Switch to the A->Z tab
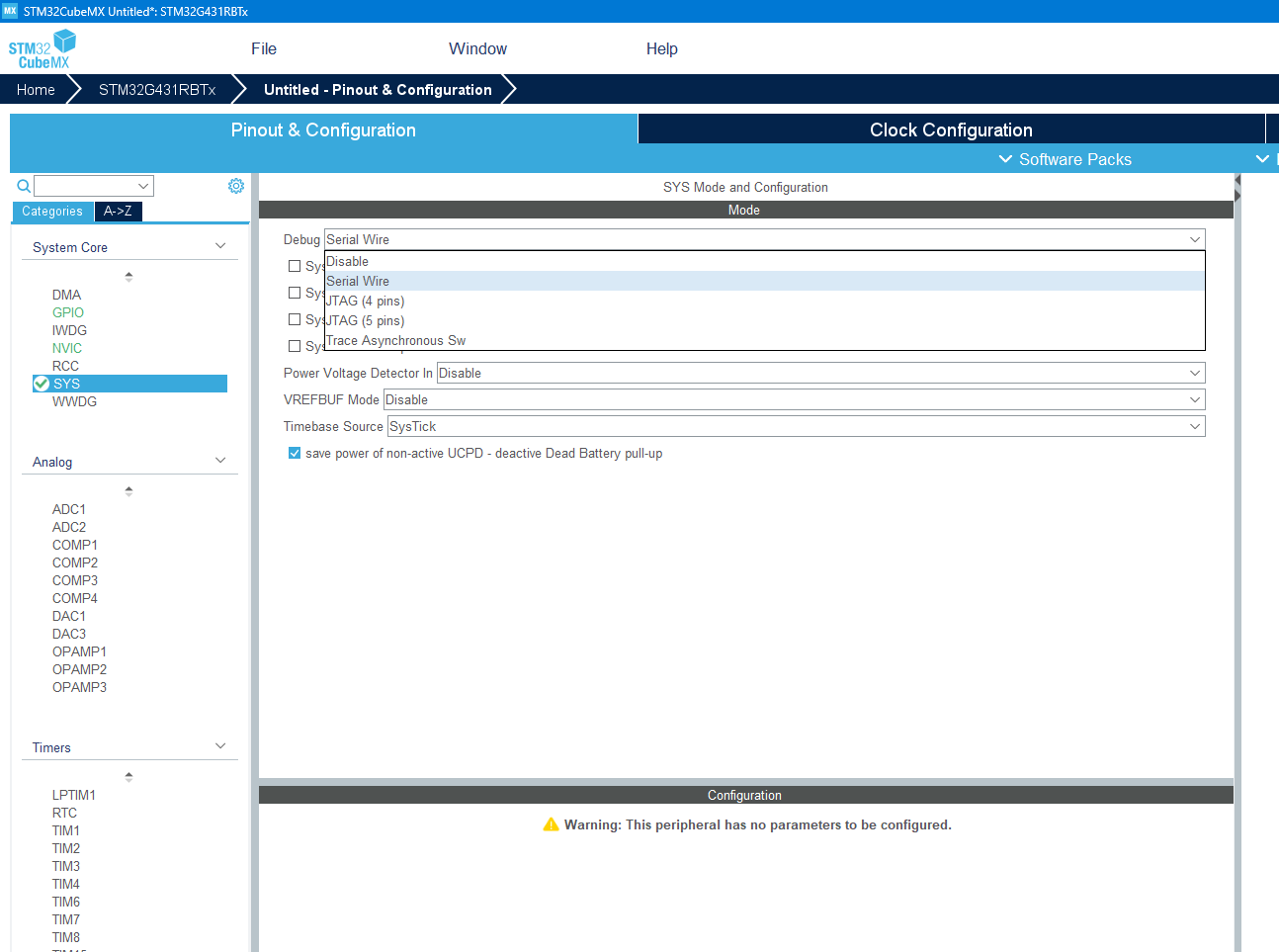Screen dimensions: 1279x952 click(x=118, y=212)
